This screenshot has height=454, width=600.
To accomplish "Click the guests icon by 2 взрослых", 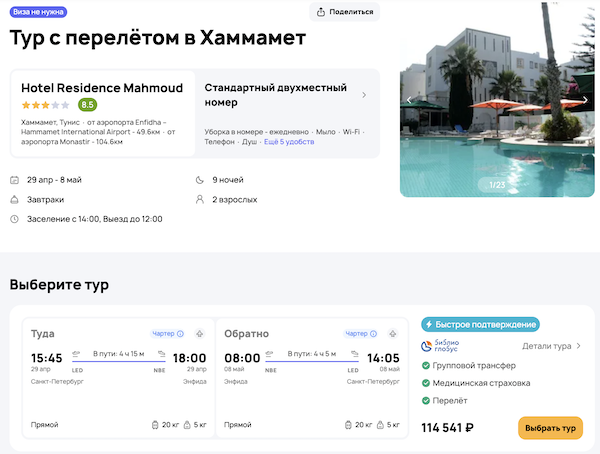I will 199,199.
